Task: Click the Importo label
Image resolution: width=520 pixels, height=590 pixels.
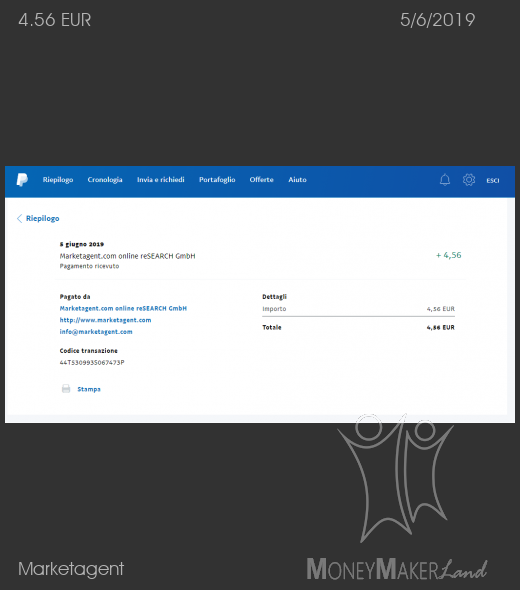Action: point(274,309)
